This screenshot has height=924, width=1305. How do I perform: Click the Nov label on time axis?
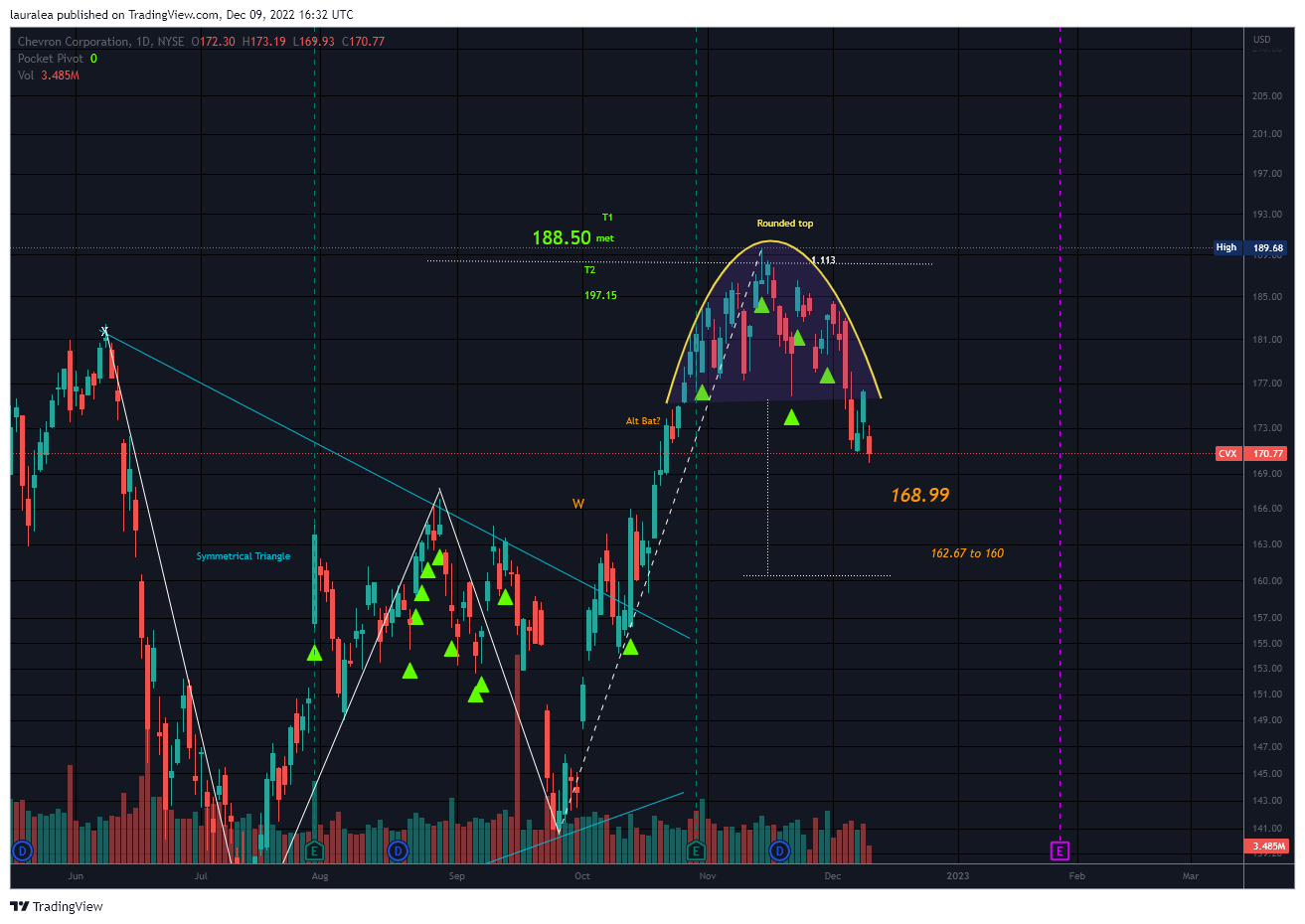(x=708, y=876)
